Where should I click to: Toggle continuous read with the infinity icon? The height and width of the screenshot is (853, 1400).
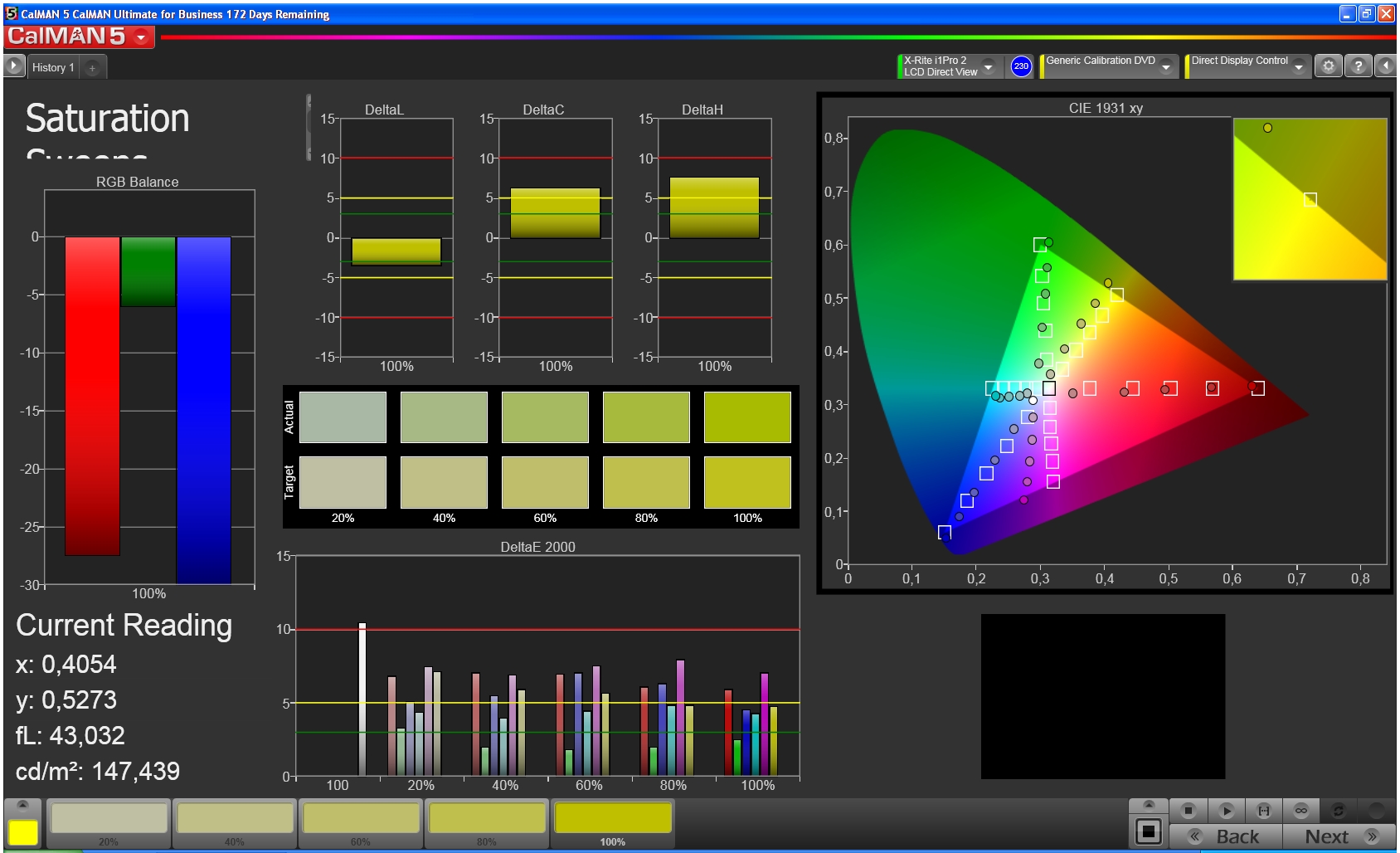[x=1300, y=810]
